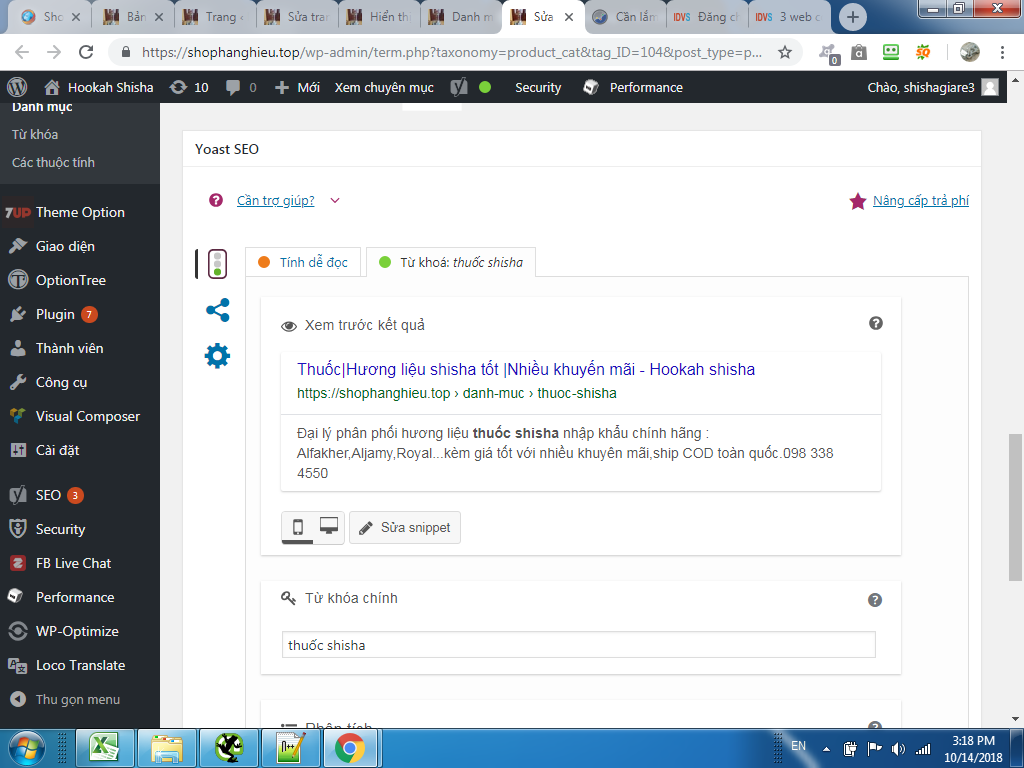Open Công cụ tools menu
The image size is (1024, 768).
pos(80,382)
